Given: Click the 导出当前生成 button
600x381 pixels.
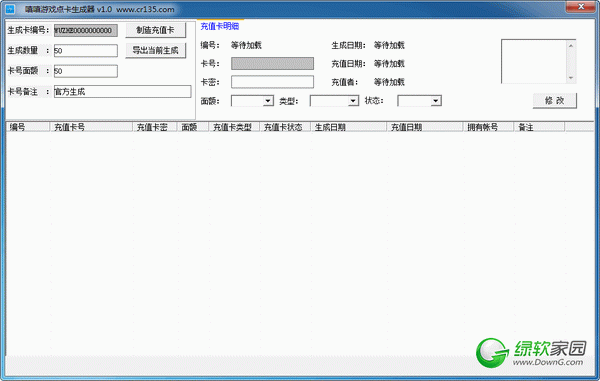Looking at the screenshot, I should (155, 50).
